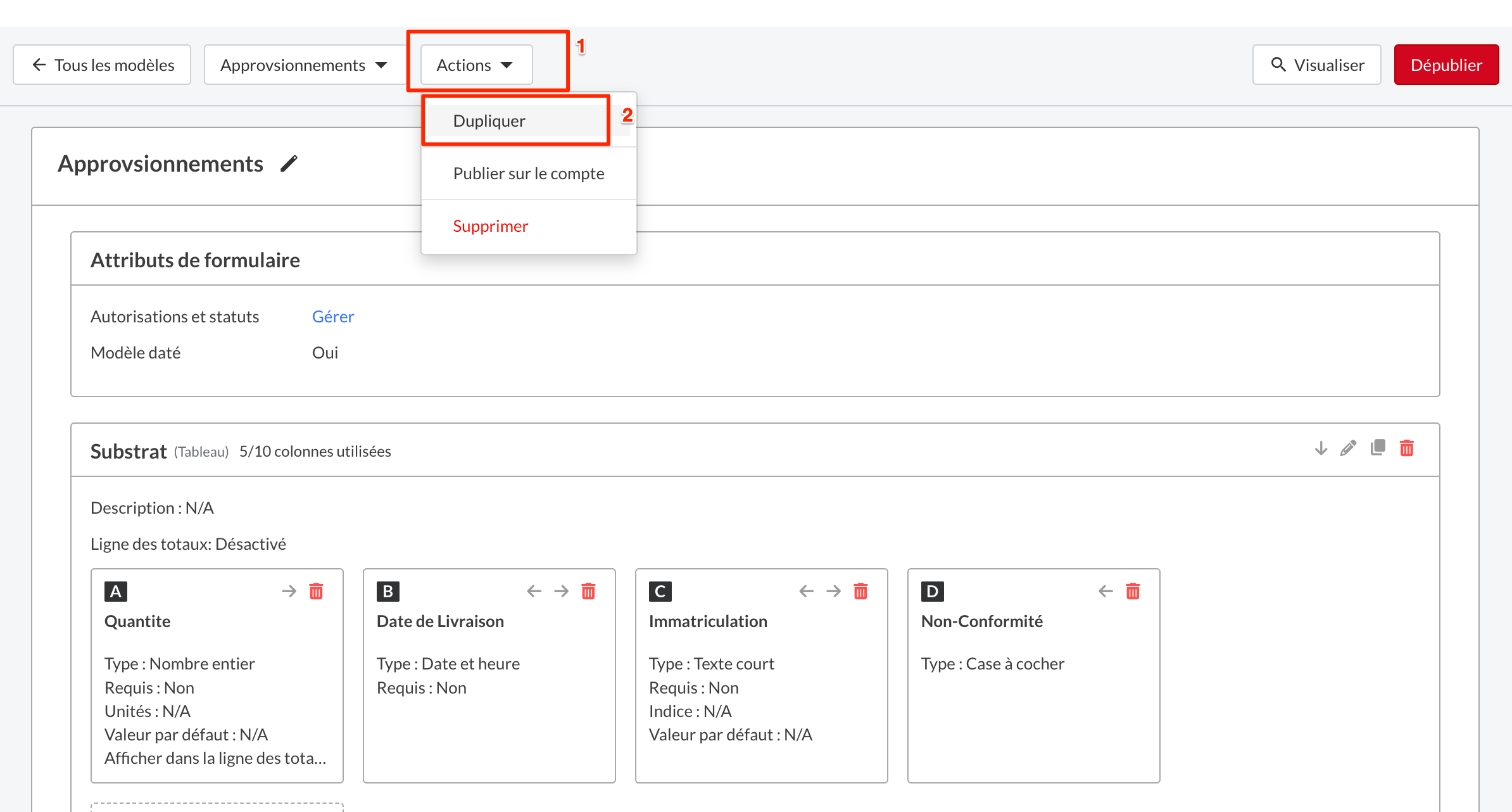Move the Substrat section down
Image resolution: width=1512 pixels, height=812 pixels.
click(x=1321, y=448)
